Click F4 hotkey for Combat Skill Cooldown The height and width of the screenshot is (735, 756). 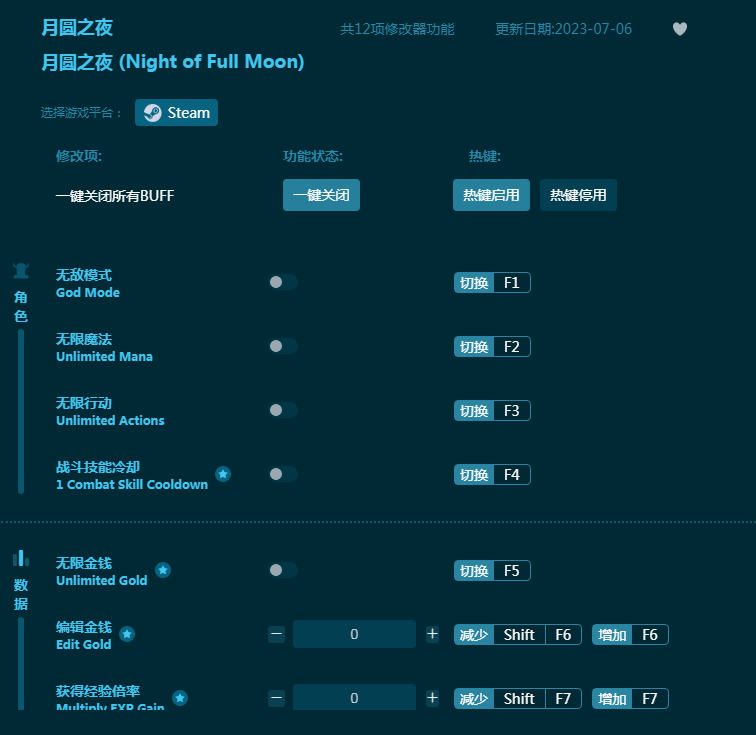point(492,475)
